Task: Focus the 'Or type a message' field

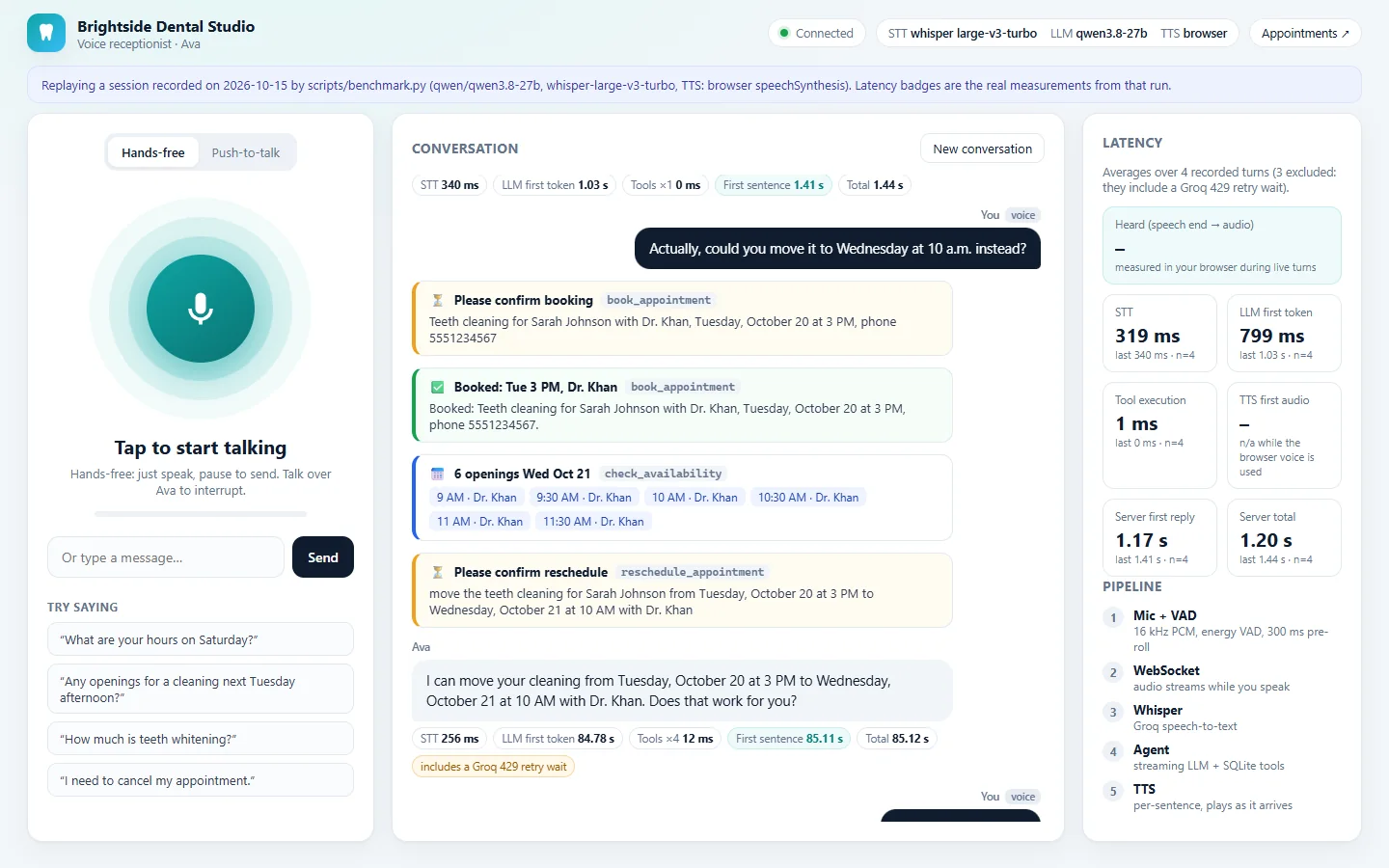Action: tap(166, 557)
